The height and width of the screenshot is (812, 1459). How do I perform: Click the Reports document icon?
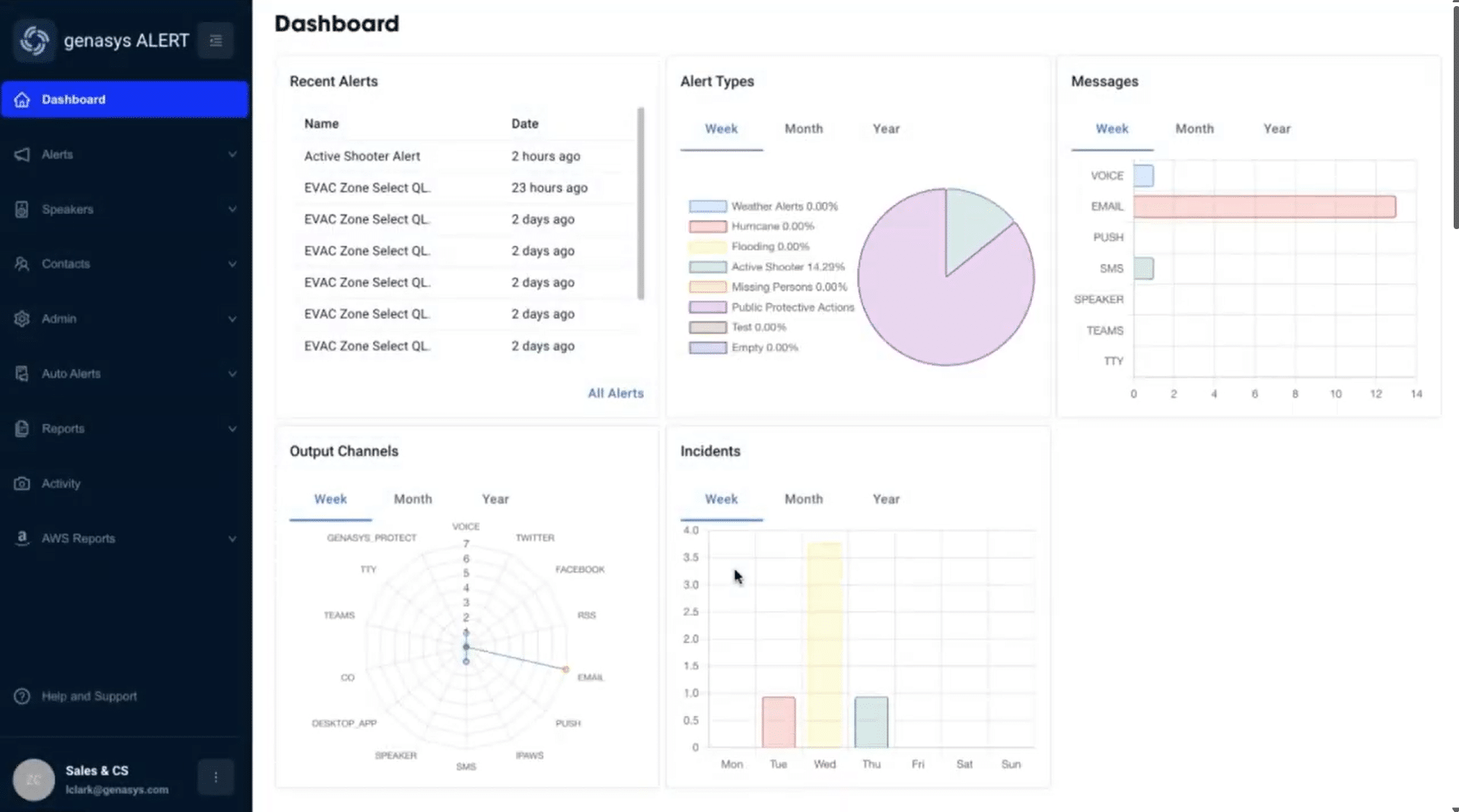[22, 428]
